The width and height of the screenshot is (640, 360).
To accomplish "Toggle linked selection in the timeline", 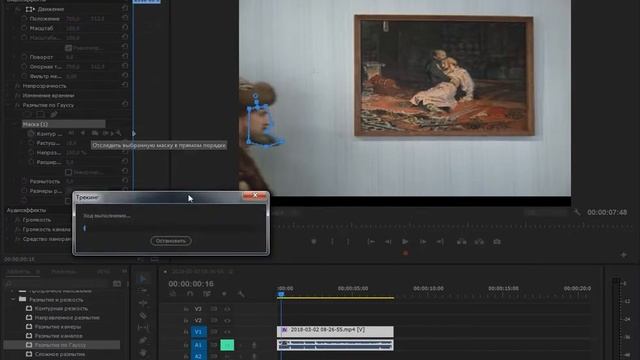I will [207, 294].
